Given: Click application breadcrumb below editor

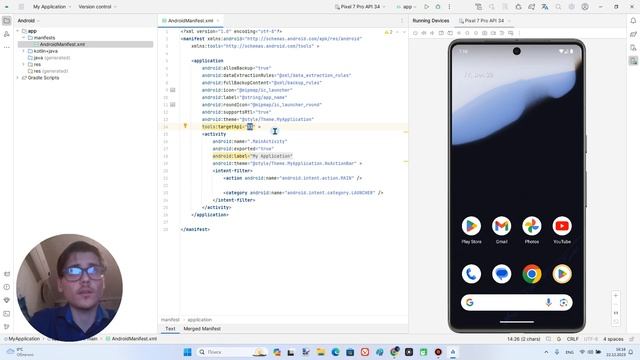Looking at the screenshot, I should [x=200, y=320].
